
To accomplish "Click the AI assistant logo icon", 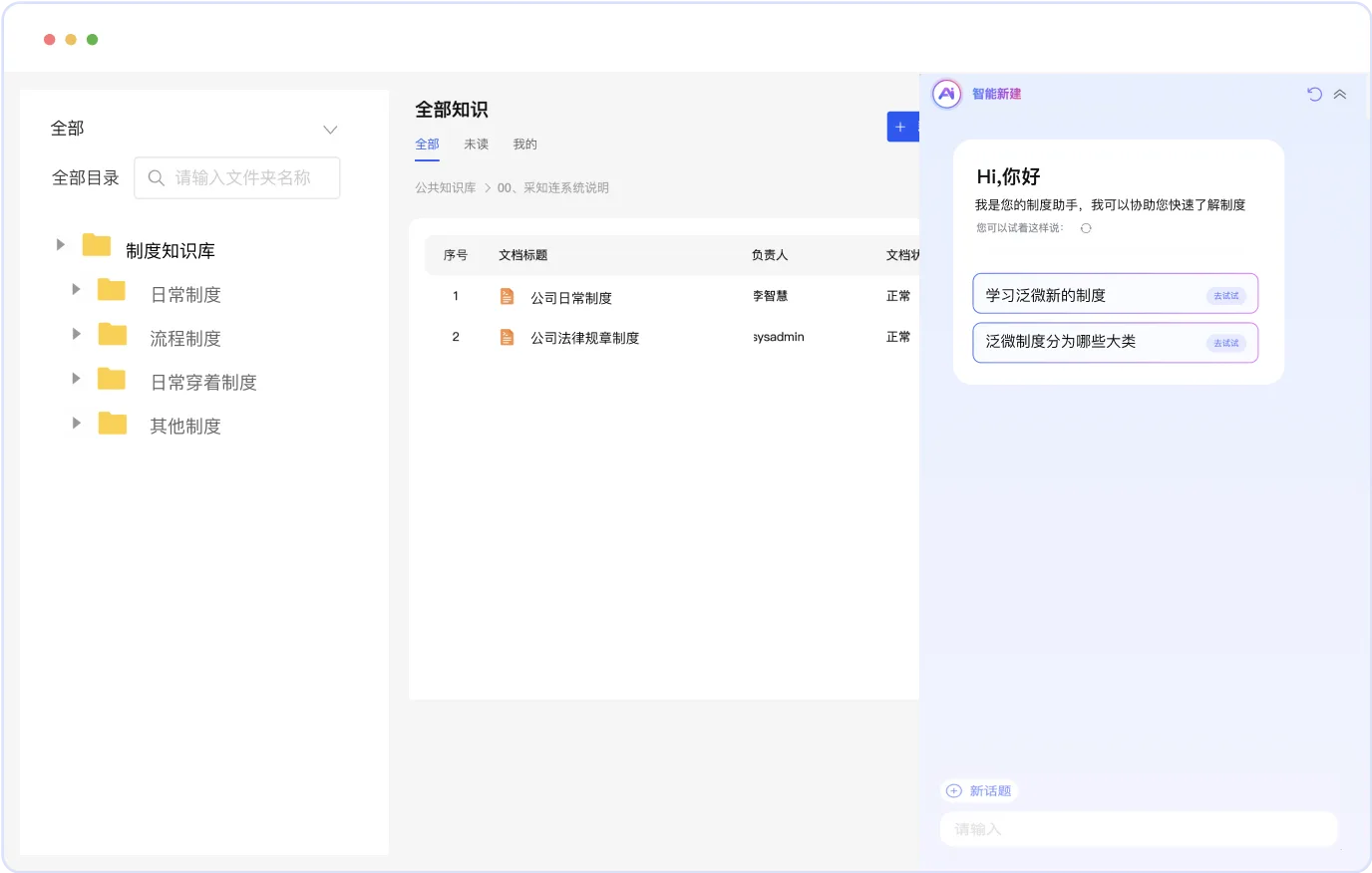I will click(x=946, y=94).
